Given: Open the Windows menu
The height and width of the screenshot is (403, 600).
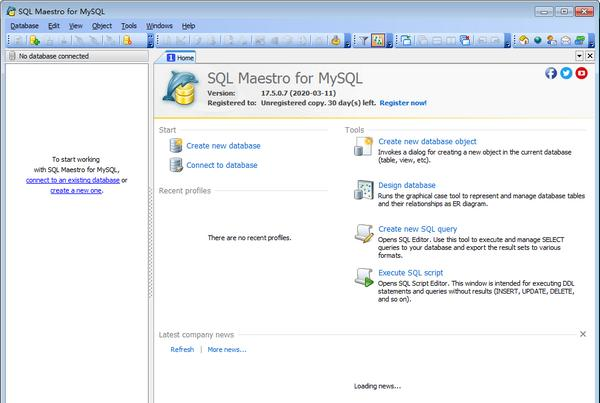Looking at the screenshot, I should [159, 26].
